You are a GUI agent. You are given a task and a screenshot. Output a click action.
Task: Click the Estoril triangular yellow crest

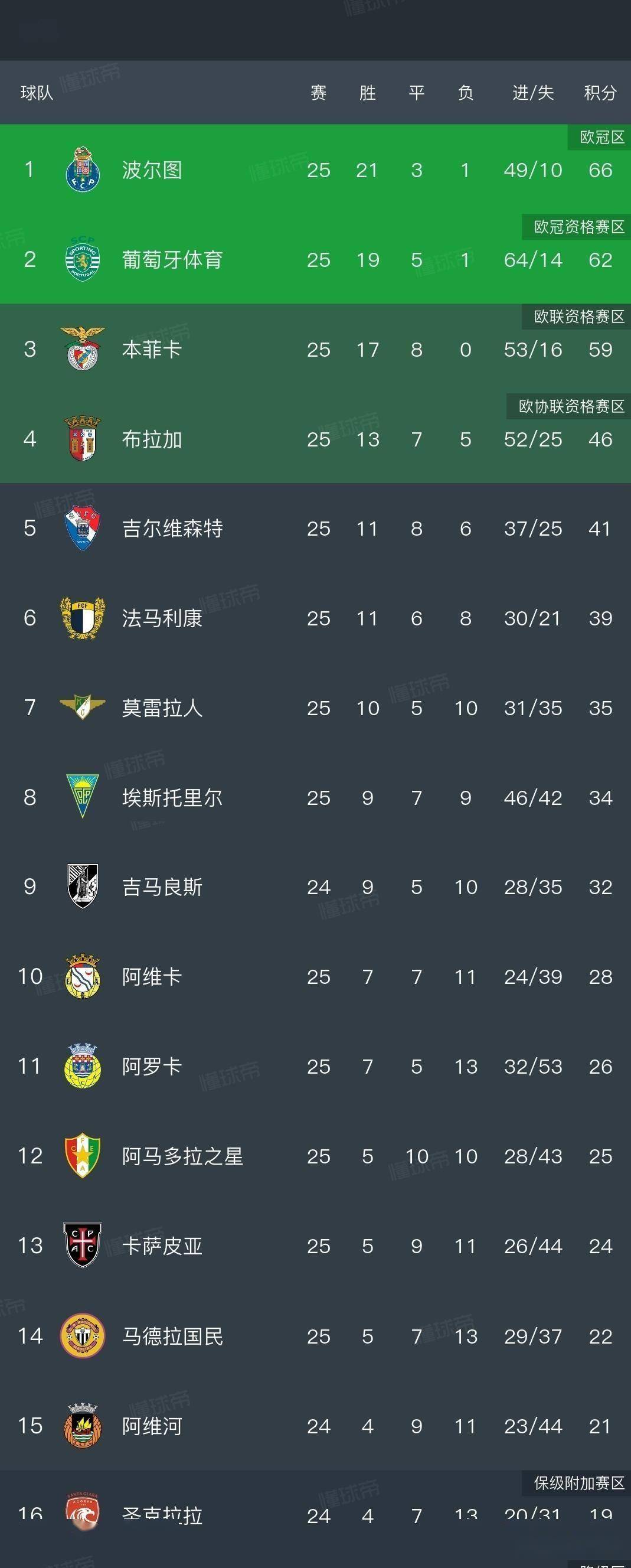click(x=82, y=797)
